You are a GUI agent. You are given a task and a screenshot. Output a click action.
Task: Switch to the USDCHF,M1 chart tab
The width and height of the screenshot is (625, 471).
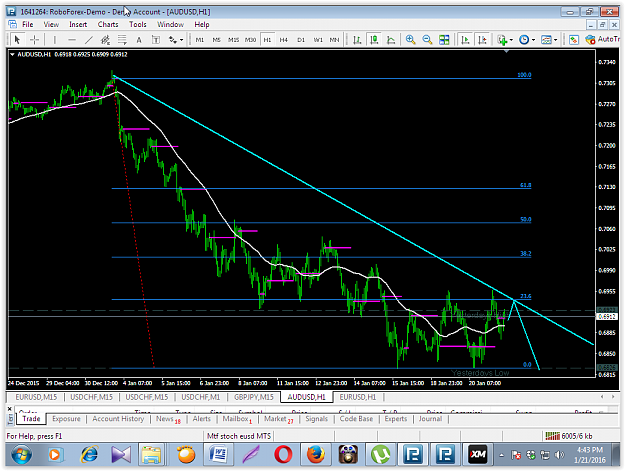coord(200,397)
